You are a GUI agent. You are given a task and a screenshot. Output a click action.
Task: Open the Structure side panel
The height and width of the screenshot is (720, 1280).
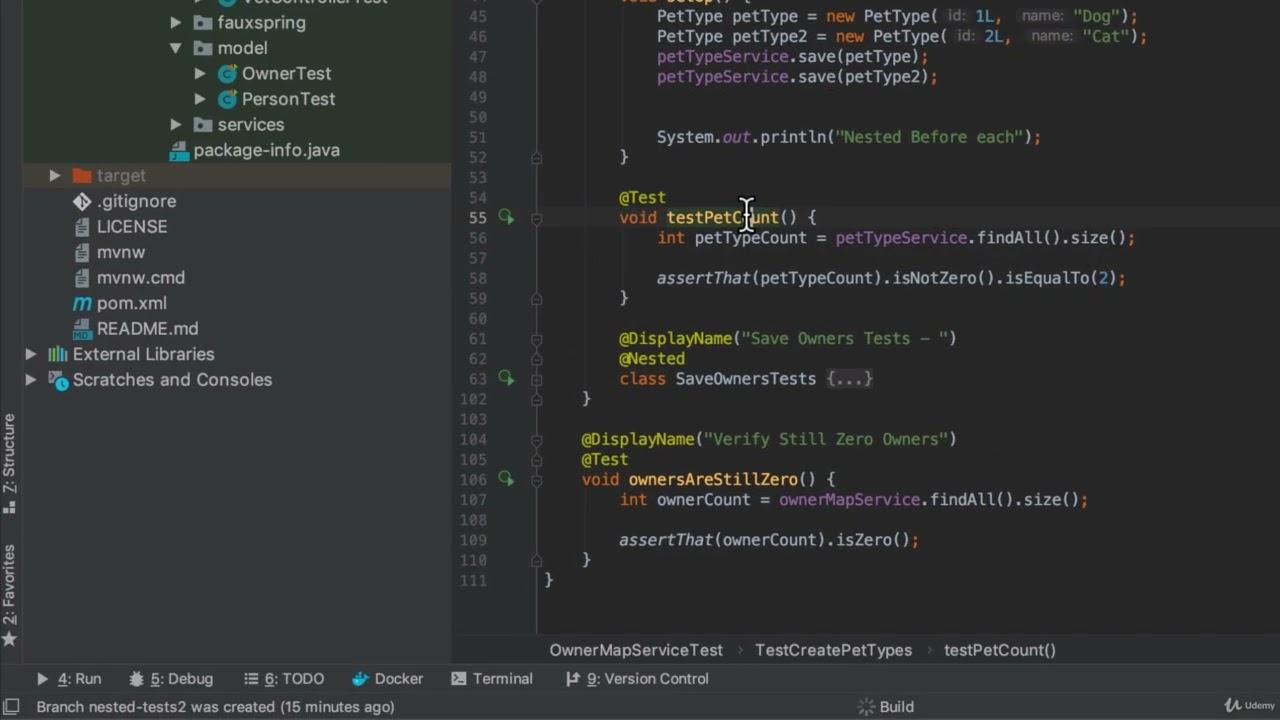pos(9,463)
